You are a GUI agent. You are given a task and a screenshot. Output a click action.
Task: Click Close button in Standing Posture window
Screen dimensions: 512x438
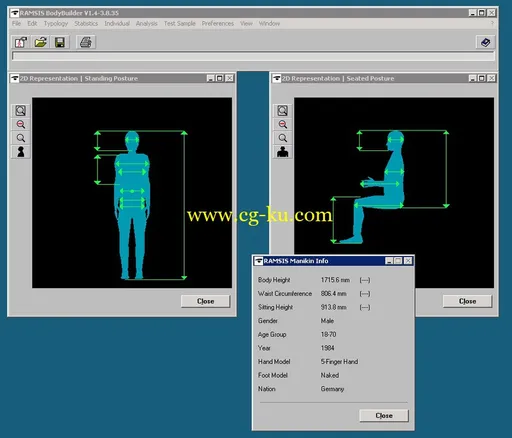[205, 301]
